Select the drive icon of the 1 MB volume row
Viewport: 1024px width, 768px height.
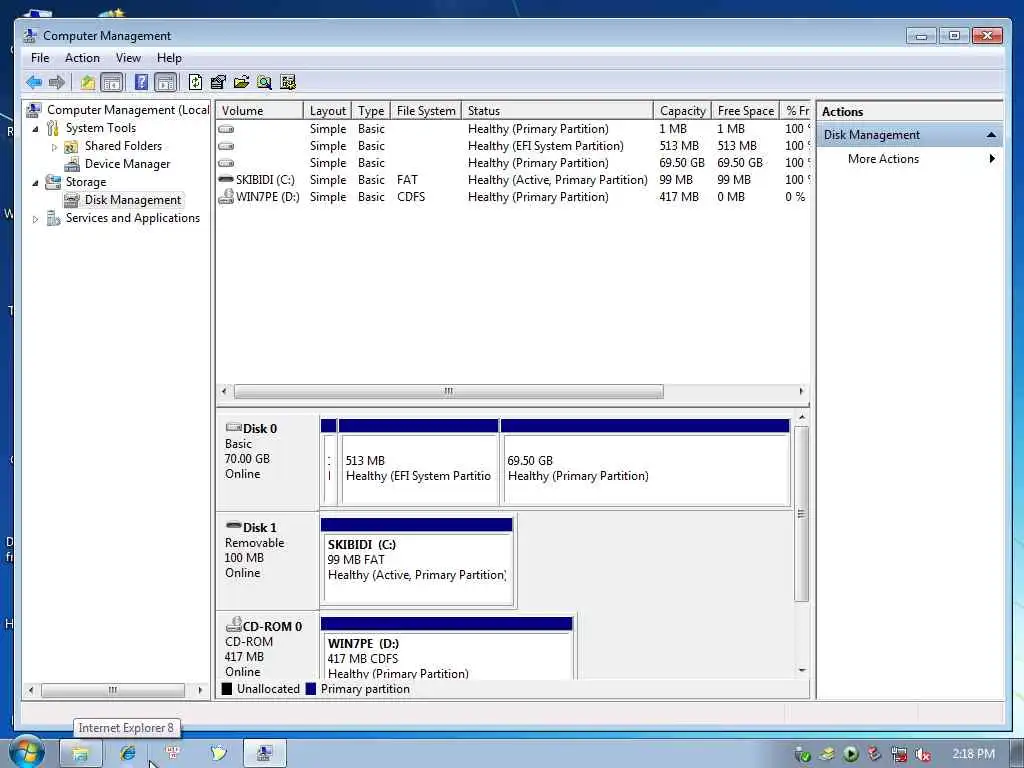pos(226,129)
